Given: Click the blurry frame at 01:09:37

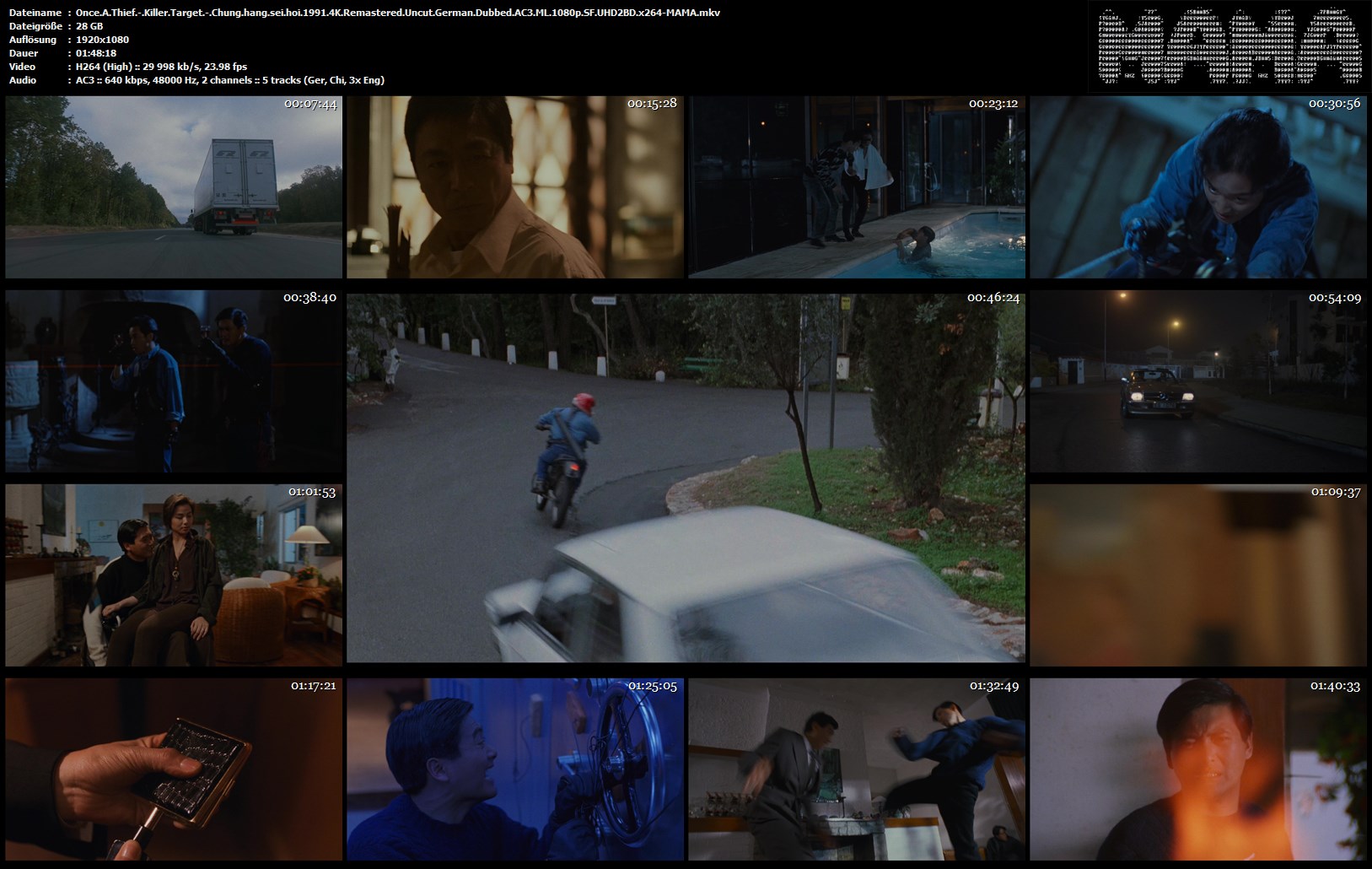Looking at the screenshot, I should pos(1197,575).
